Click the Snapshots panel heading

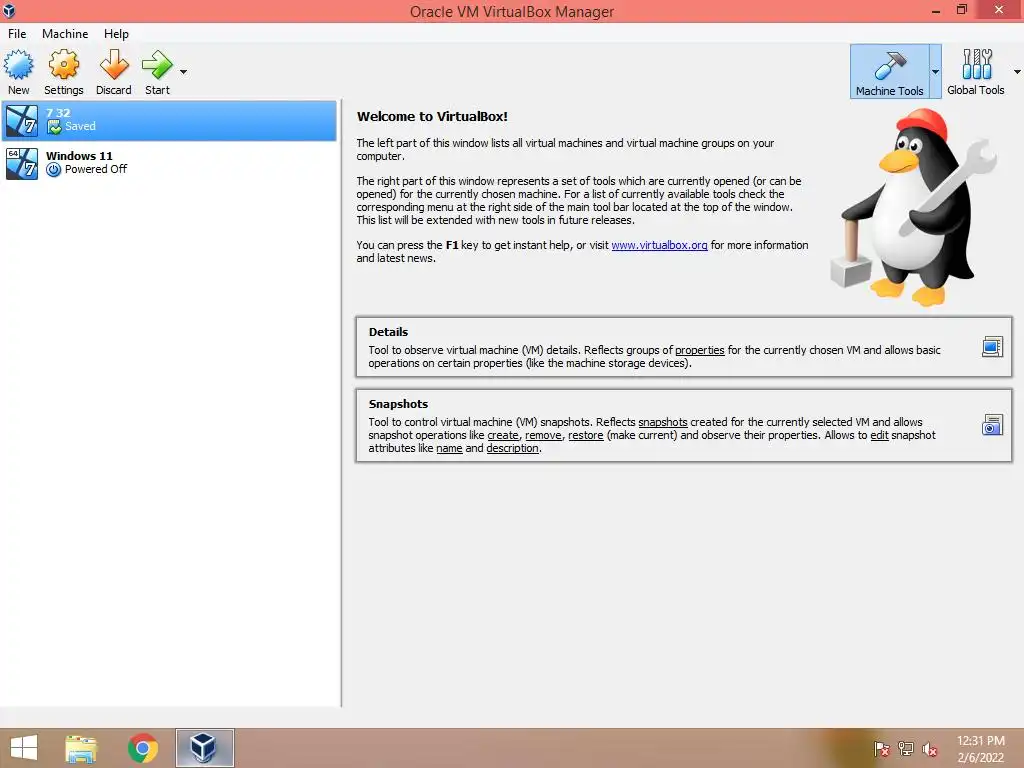[398, 404]
